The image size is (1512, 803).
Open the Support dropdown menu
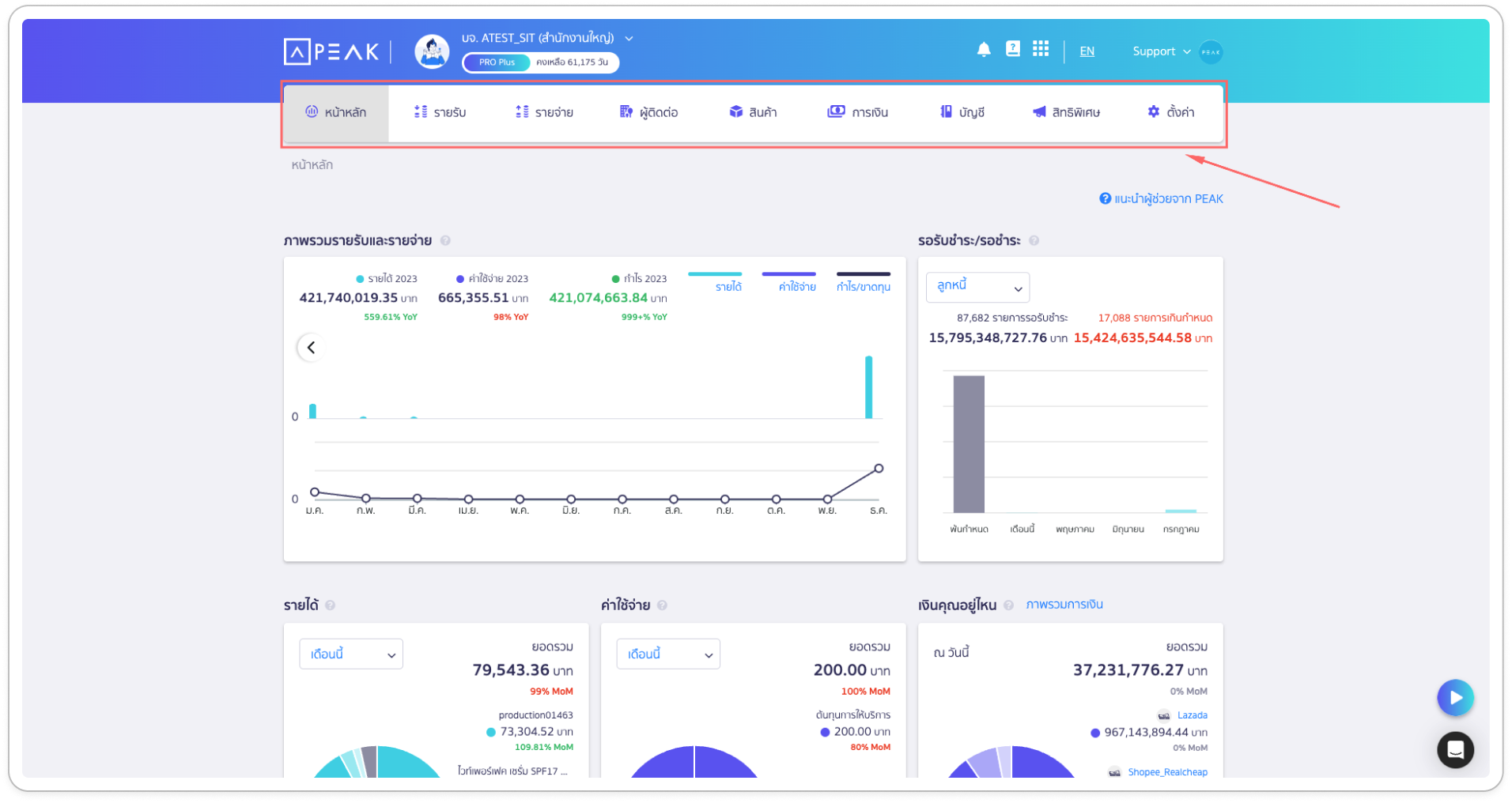1161,51
